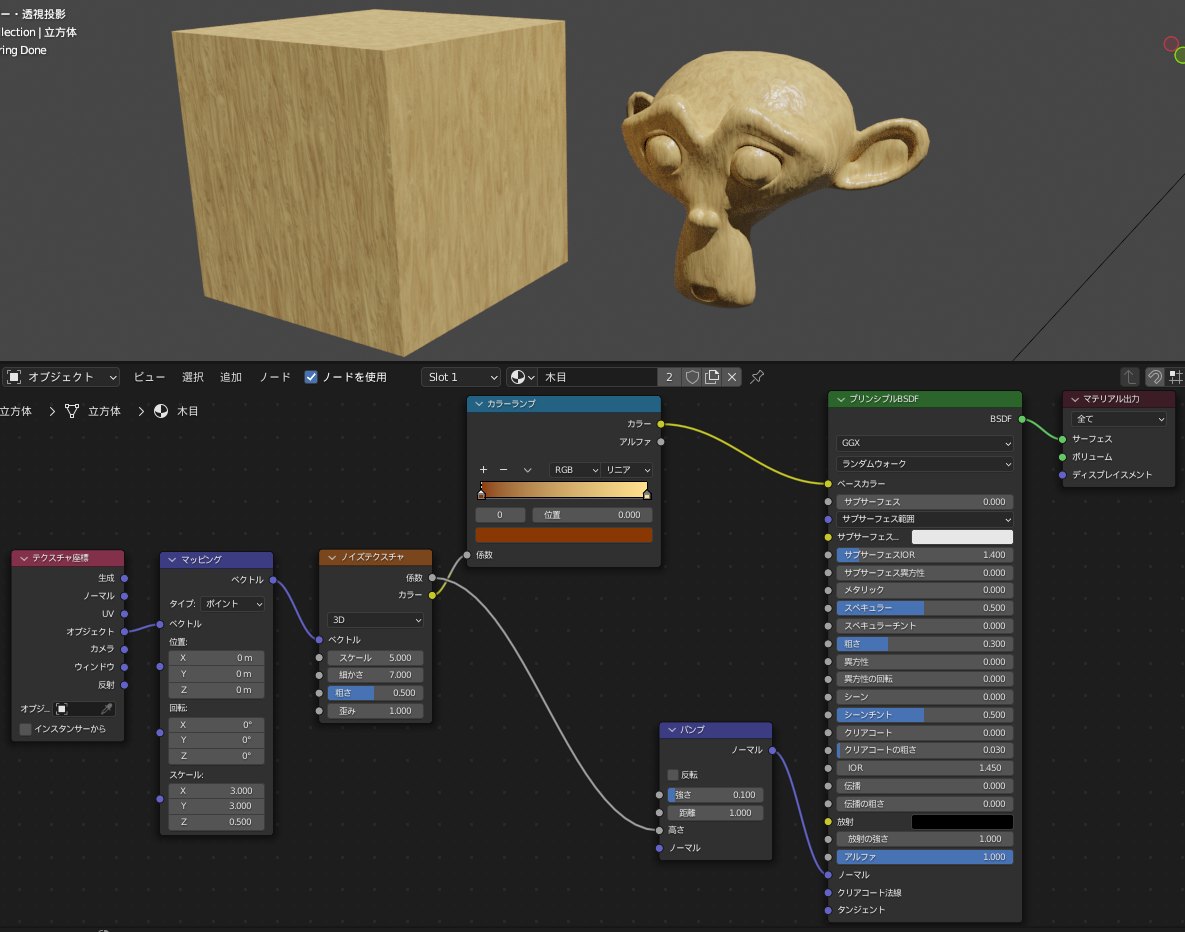Click the green BSDF output socket
Image resolution: width=1185 pixels, height=932 pixels.
pos(1022,419)
